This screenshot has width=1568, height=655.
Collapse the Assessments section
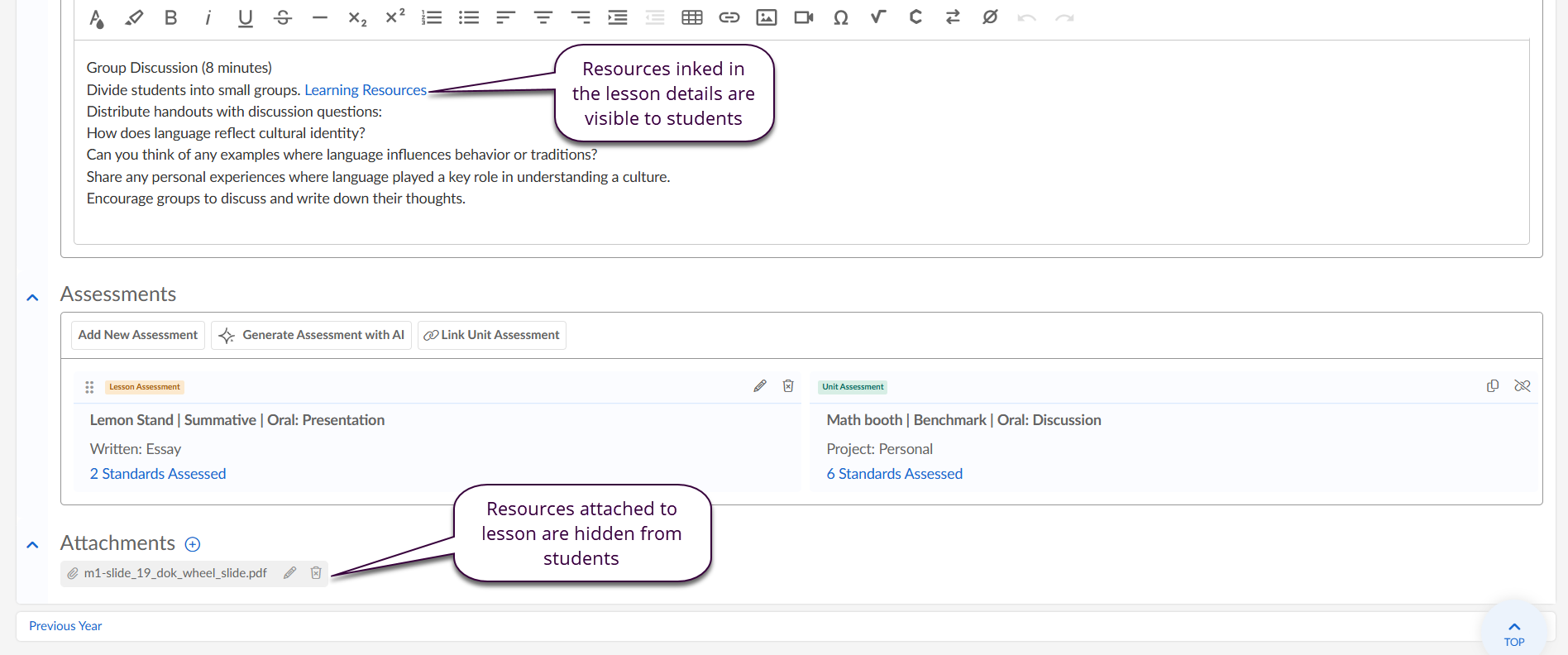pos(32,298)
